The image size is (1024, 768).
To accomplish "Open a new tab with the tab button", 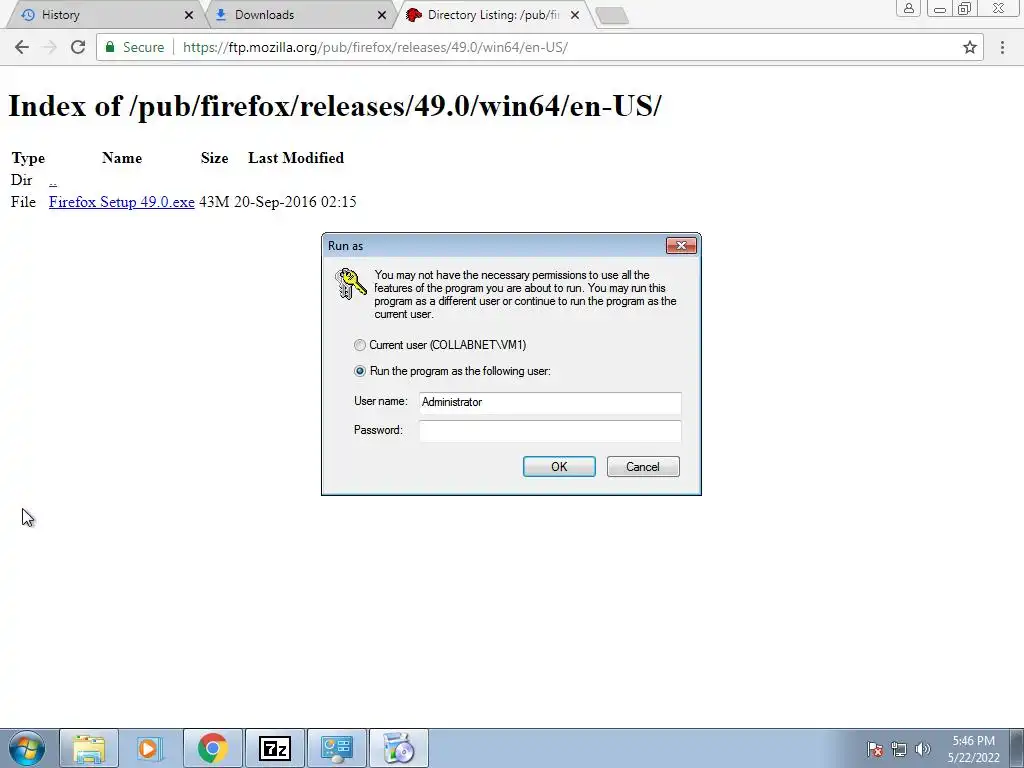I will (x=612, y=16).
